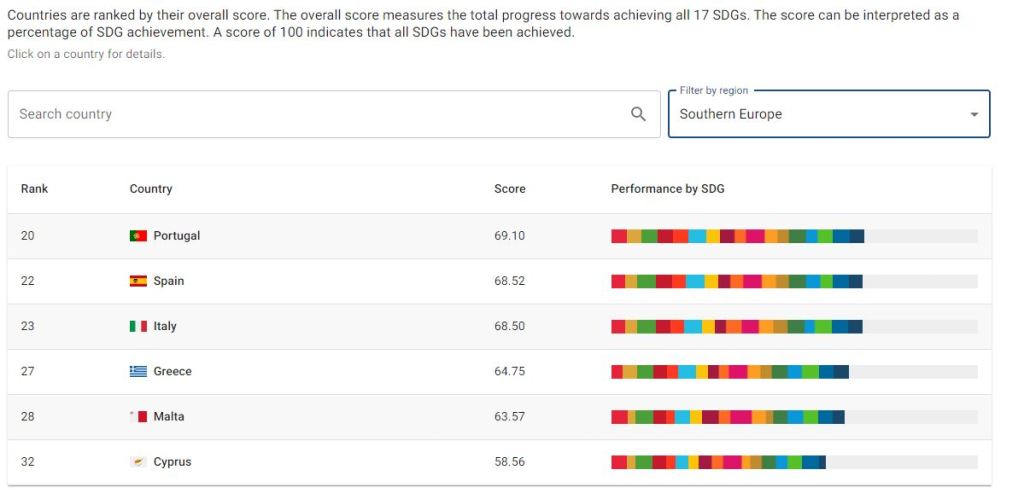Click the search magnifier icon

(638, 114)
